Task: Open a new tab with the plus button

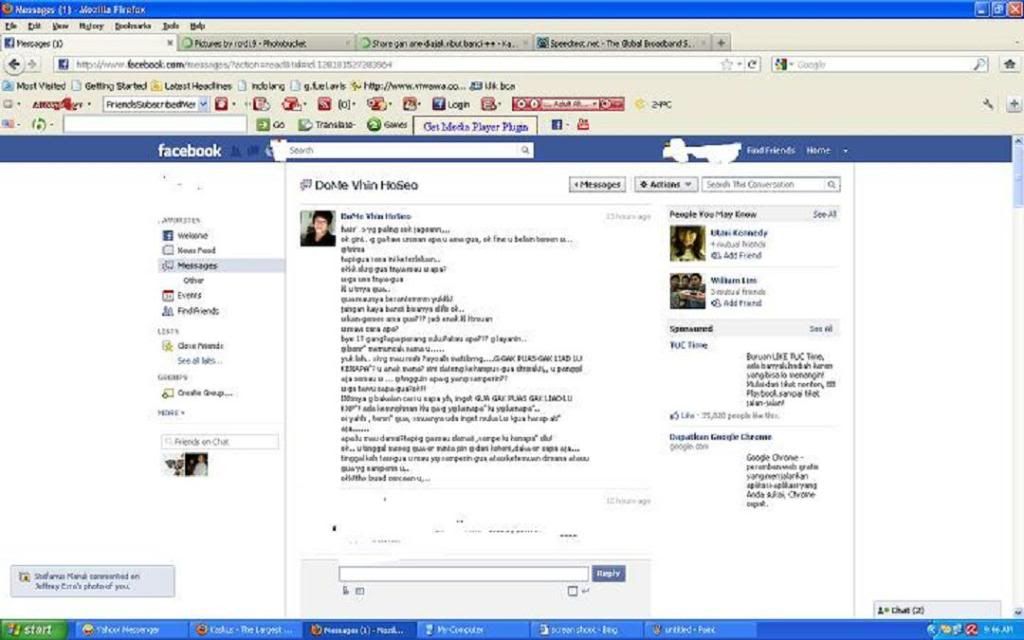Action: point(721,43)
